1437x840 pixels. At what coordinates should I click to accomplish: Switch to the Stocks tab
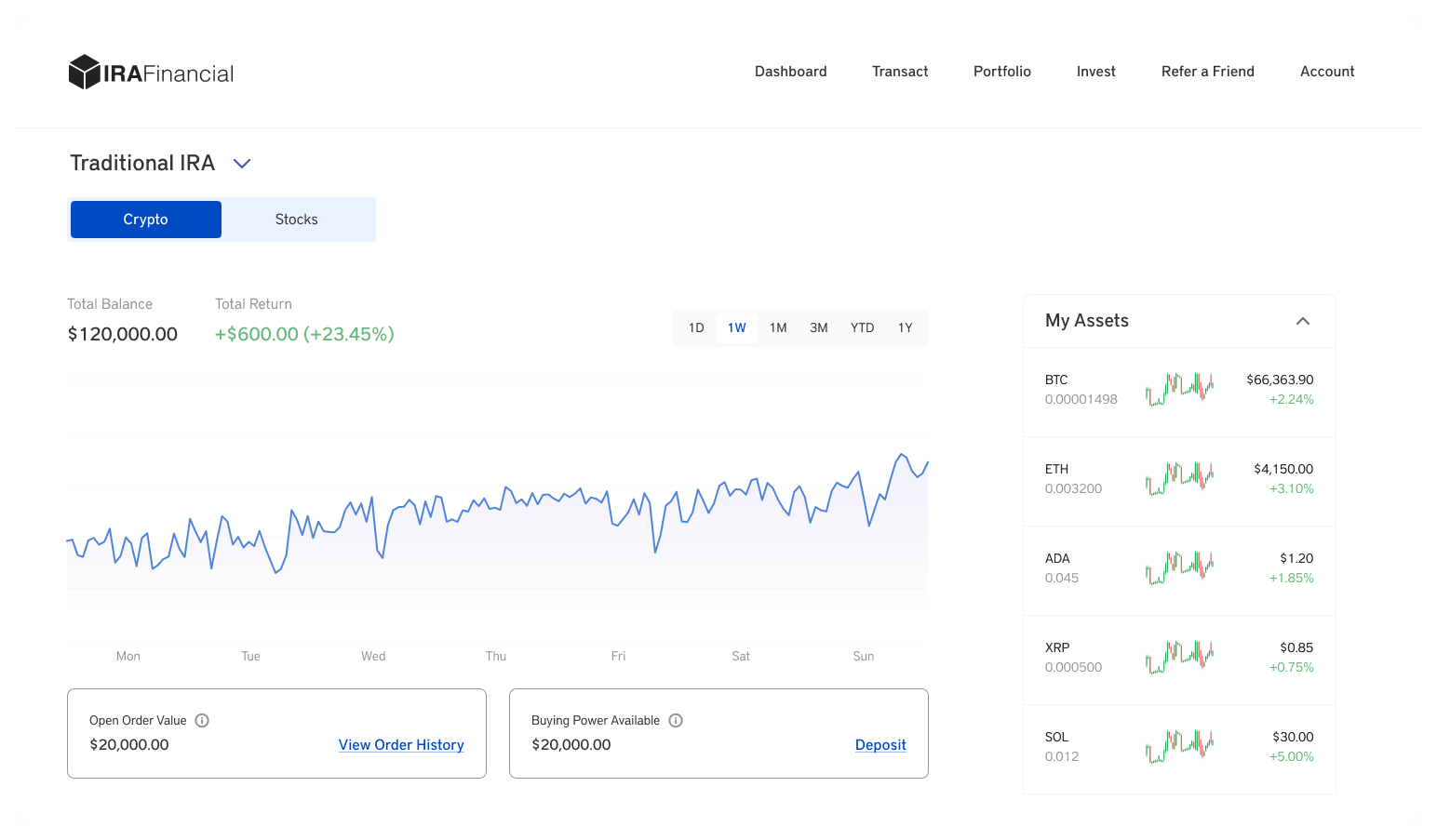297,220
